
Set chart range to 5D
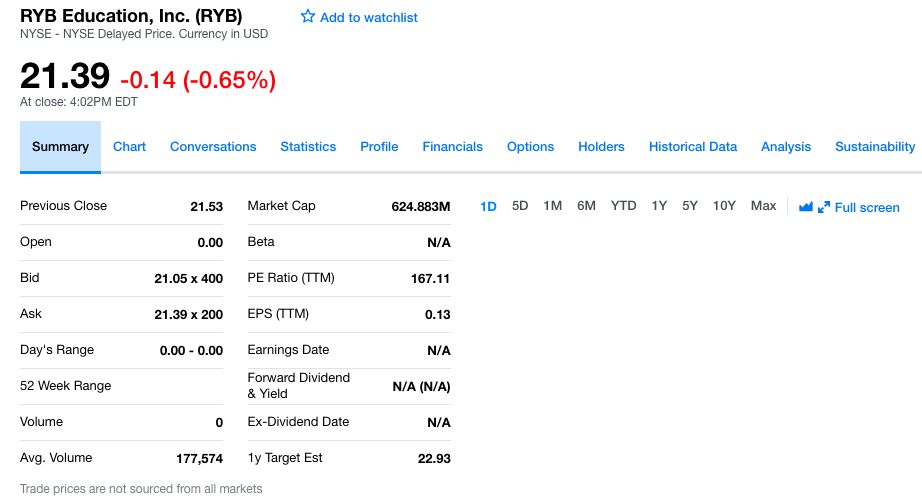tap(520, 206)
